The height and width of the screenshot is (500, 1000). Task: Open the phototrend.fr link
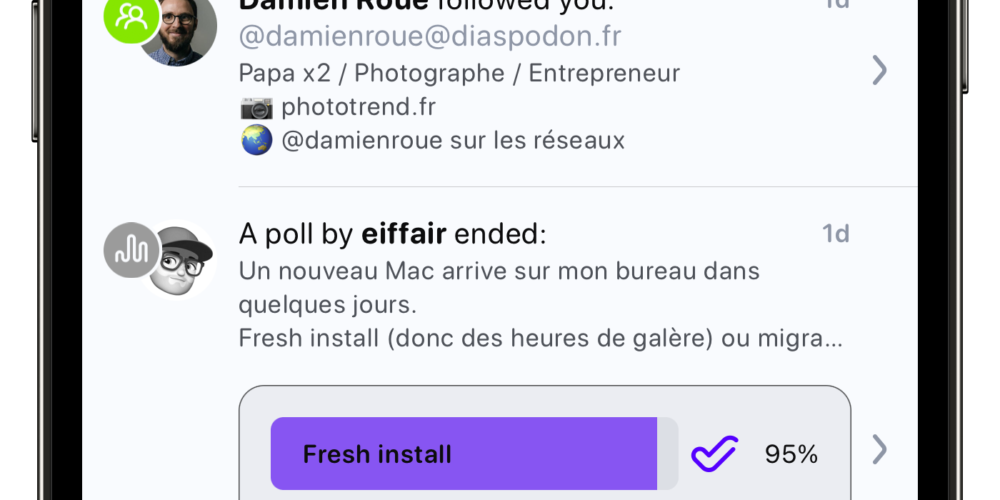(358, 107)
